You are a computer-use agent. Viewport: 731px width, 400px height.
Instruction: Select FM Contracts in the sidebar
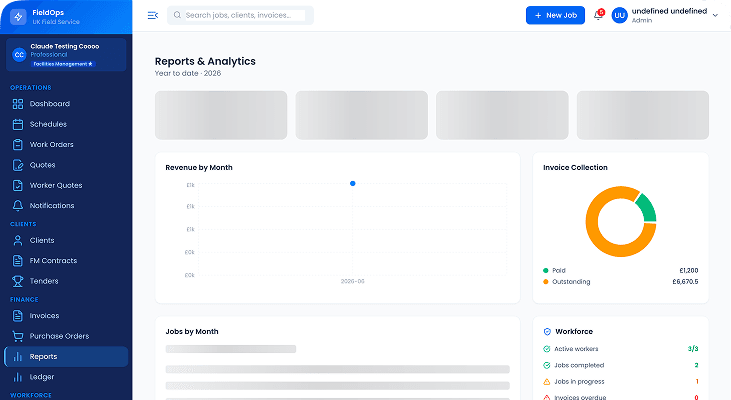pos(66,261)
